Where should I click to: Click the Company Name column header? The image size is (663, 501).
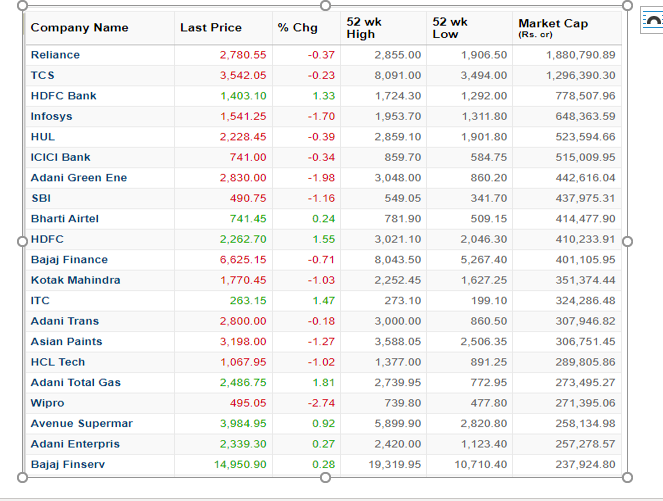click(x=79, y=27)
